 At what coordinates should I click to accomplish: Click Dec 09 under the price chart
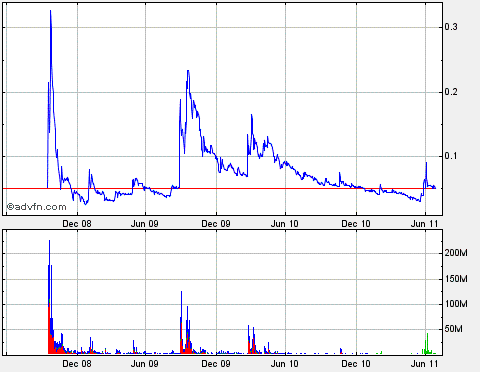point(216,224)
